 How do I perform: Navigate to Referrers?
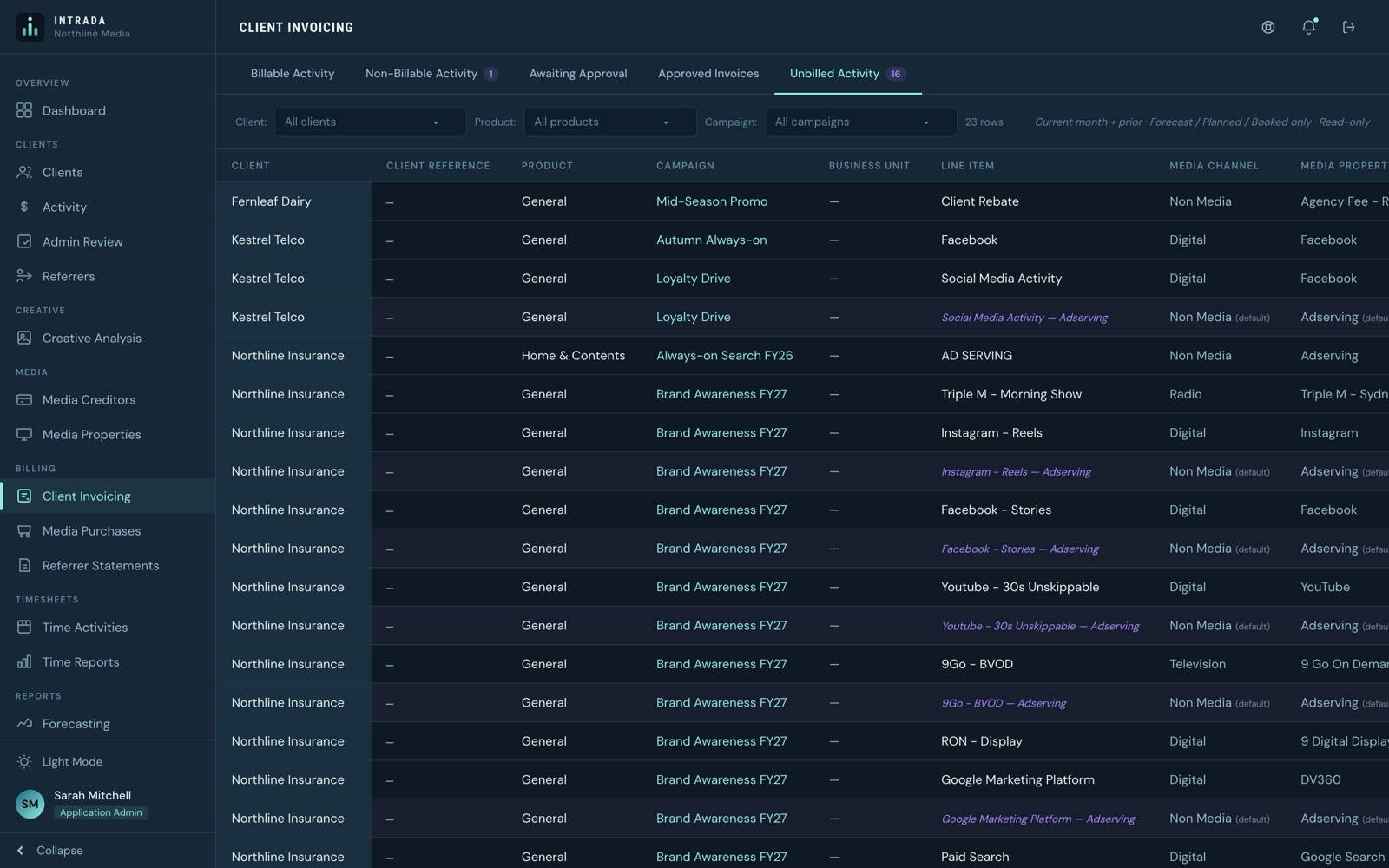click(x=108, y=276)
